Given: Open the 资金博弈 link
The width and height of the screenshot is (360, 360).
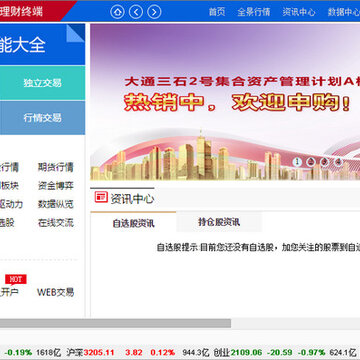Looking at the screenshot, I should (x=56, y=186).
